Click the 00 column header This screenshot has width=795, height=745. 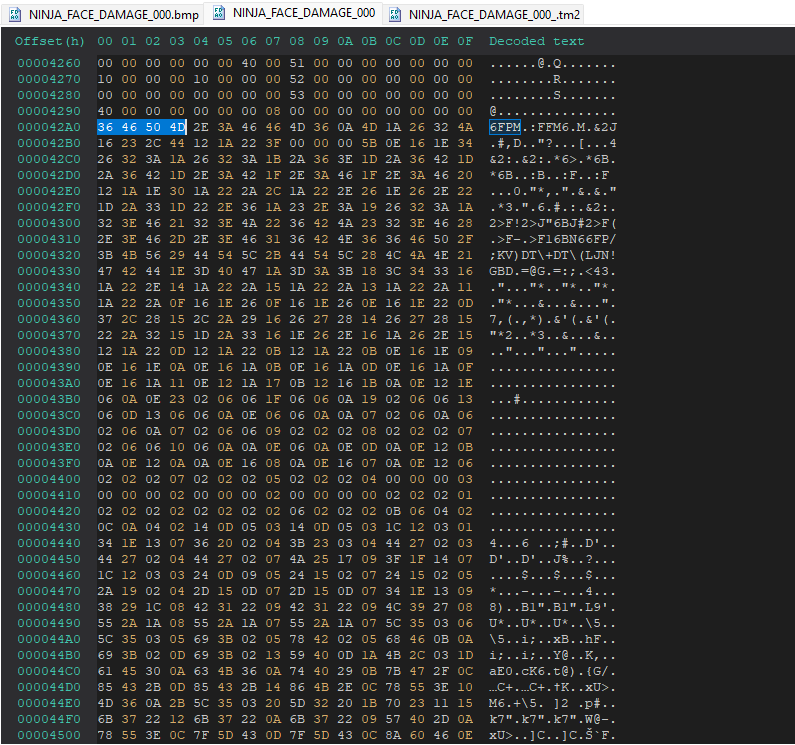[105, 41]
